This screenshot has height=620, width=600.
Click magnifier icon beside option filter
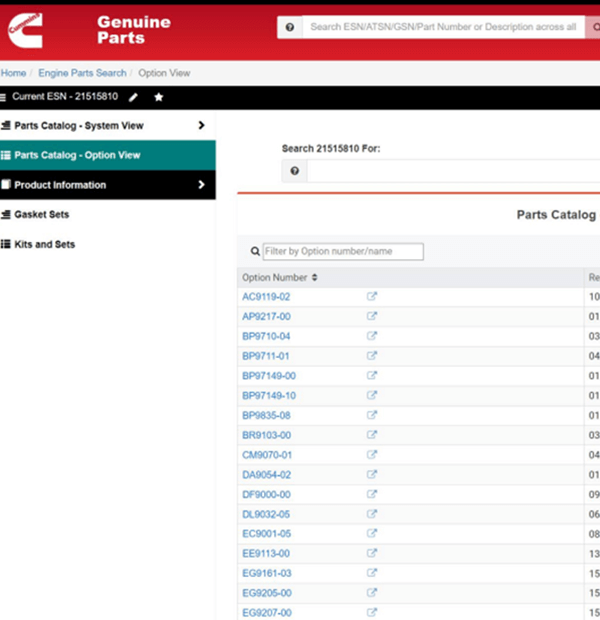point(256,251)
